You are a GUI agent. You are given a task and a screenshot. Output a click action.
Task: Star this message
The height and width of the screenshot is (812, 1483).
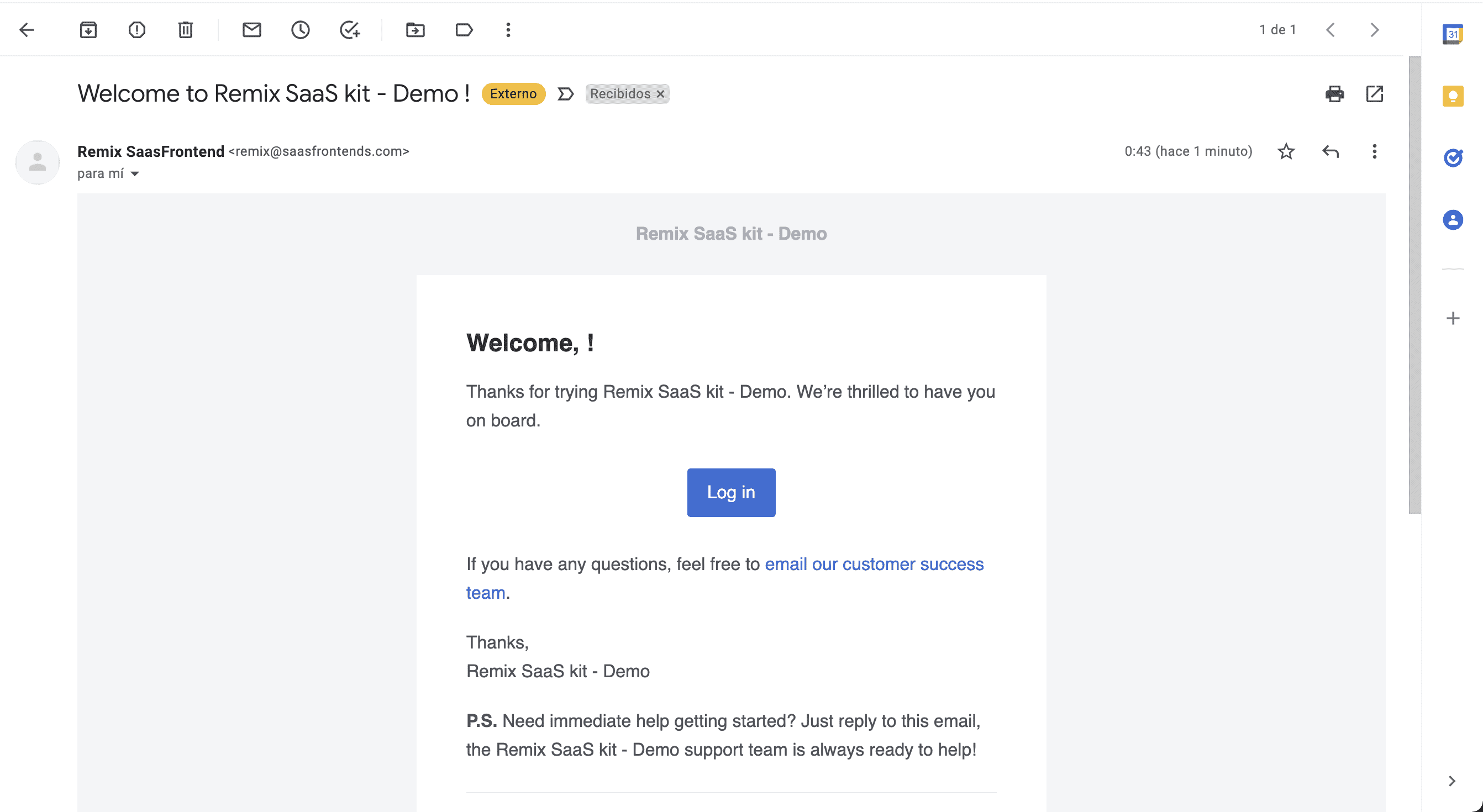pos(1286,151)
